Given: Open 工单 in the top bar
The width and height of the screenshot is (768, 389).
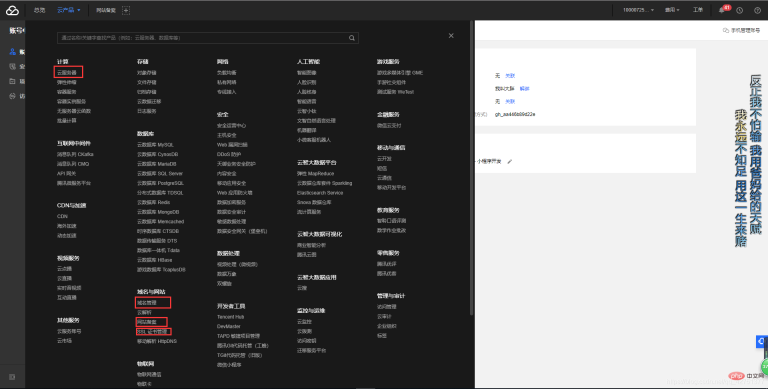Looking at the screenshot, I should [698, 10].
